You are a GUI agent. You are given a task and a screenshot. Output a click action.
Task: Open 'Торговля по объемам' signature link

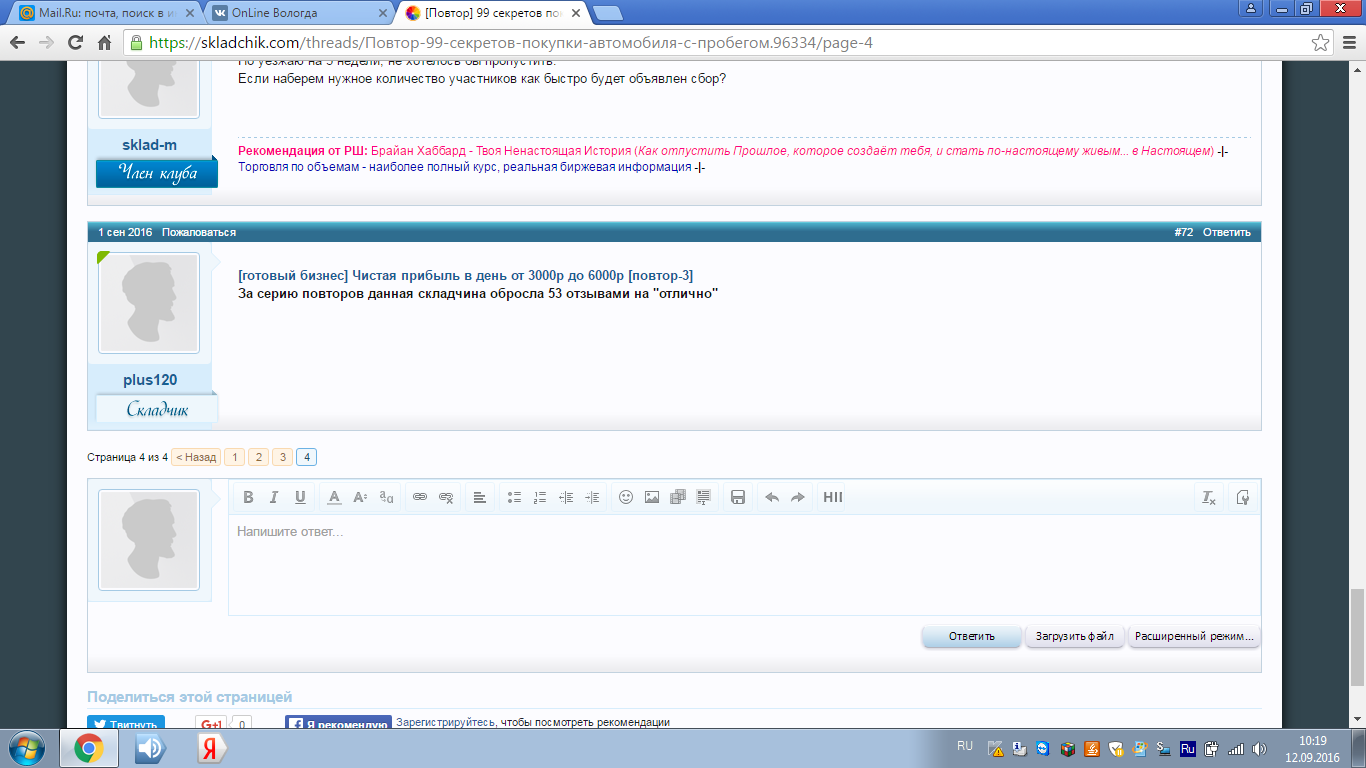(464, 167)
